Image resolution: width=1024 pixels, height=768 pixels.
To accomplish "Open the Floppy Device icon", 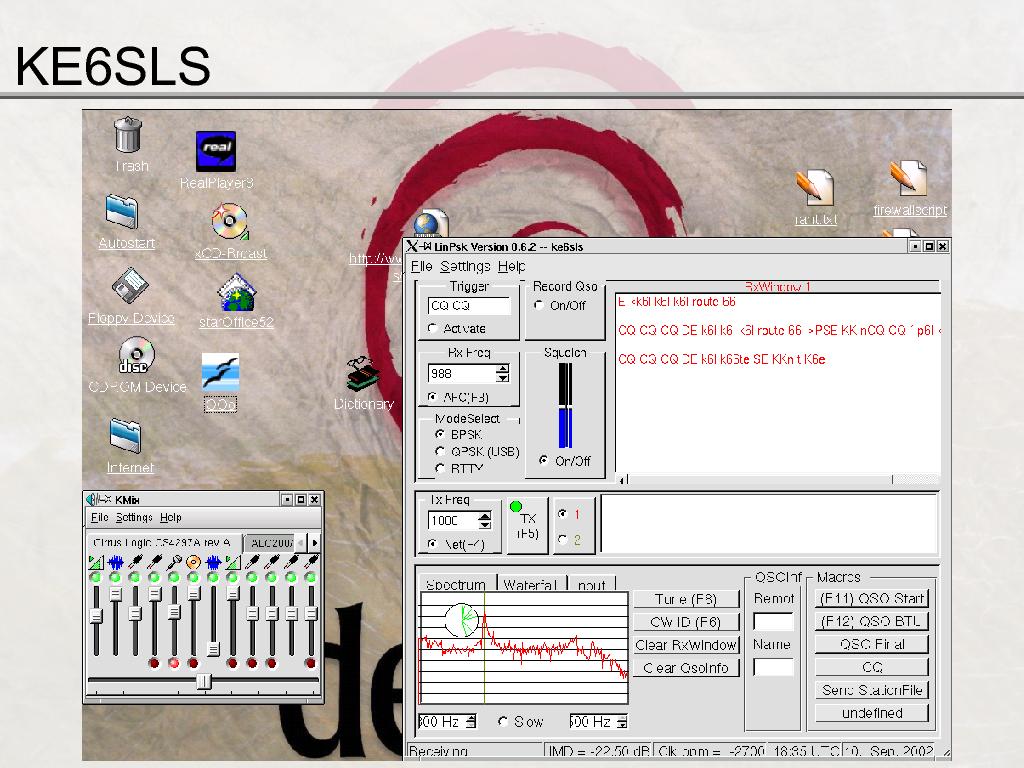I will [130, 286].
